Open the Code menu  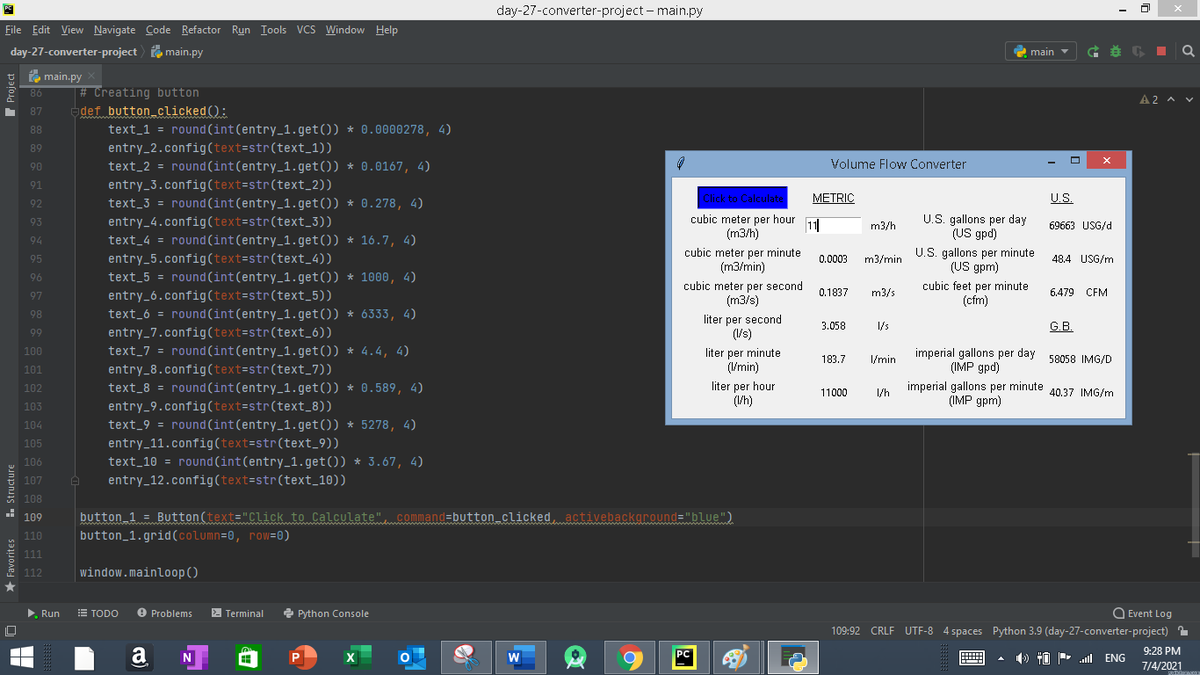(x=158, y=30)
